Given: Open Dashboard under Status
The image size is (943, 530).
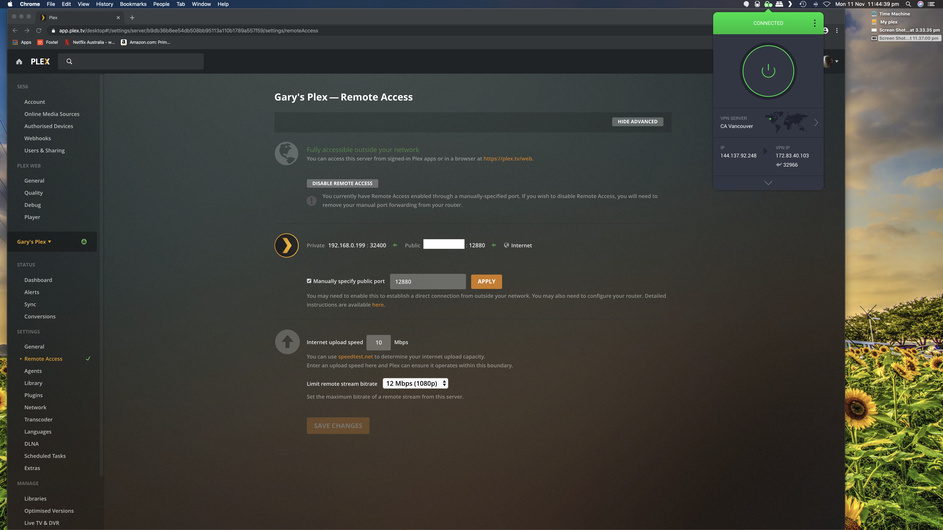Looking at the screenshot, I should (38, 280).
